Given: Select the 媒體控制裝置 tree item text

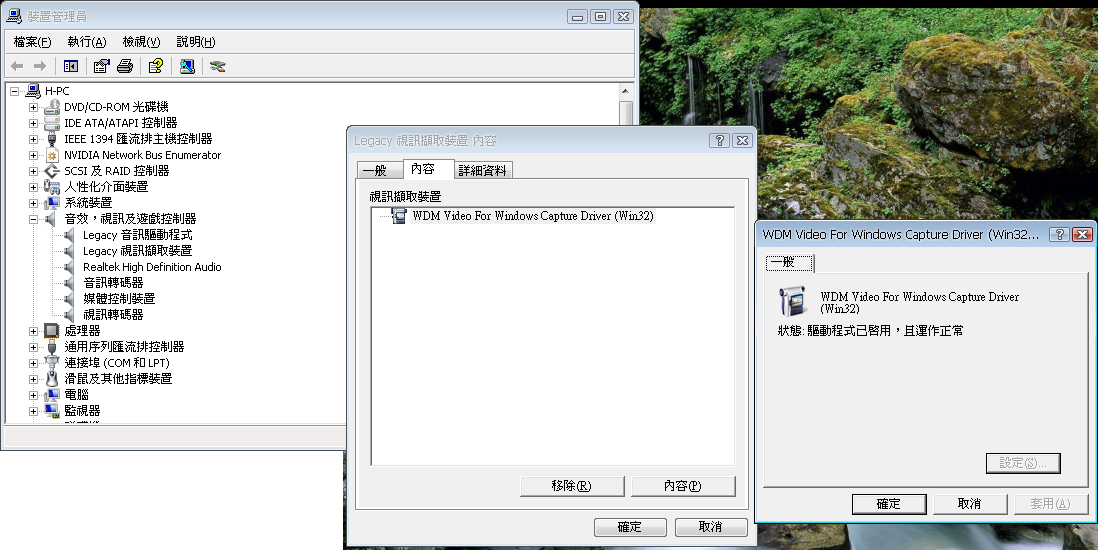Looking at the screenshot, I should pos(119,298).
